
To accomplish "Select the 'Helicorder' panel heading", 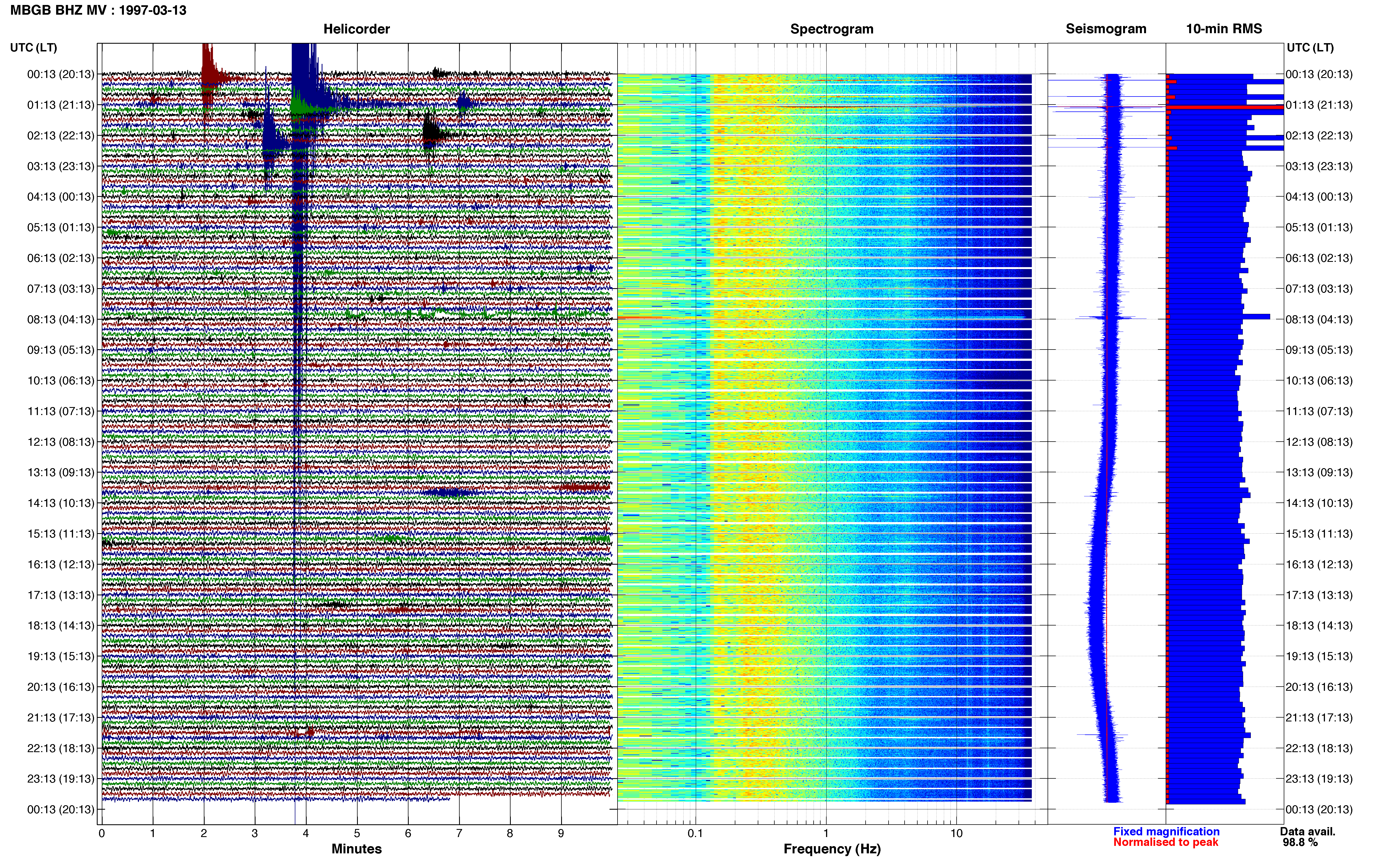I will pyautogui.click(x=356, y=29).
